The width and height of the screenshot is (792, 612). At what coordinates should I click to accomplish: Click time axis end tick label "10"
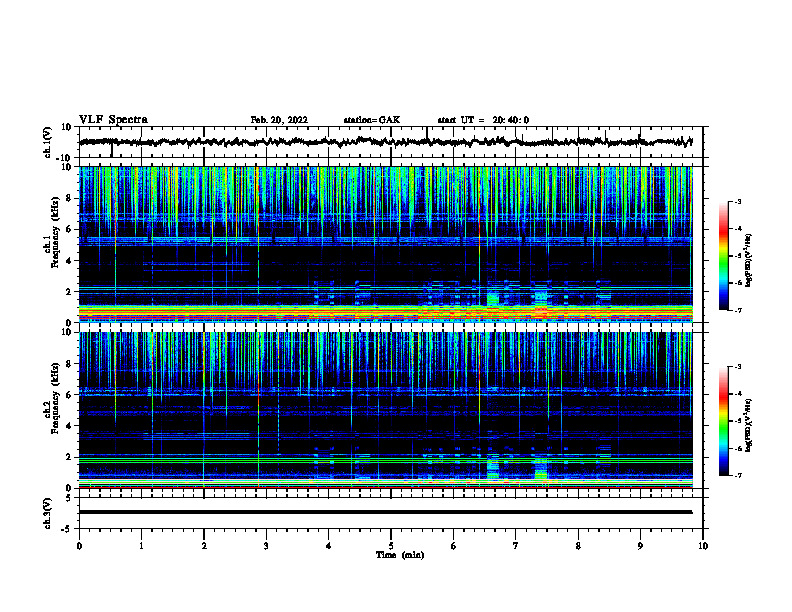[703, 546]
